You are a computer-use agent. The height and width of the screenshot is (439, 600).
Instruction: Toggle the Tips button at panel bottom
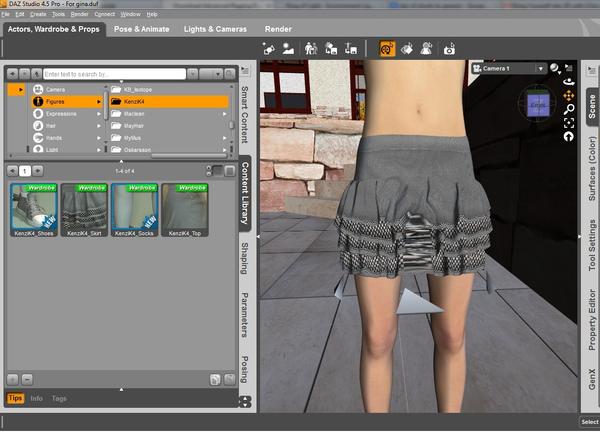coord(15,398)
